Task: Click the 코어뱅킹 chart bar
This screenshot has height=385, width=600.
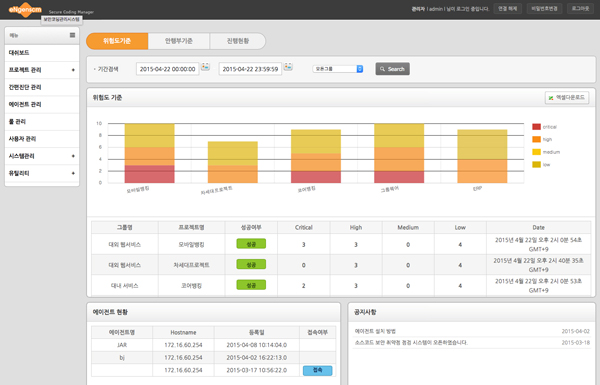Action: [x=316, y=156]
